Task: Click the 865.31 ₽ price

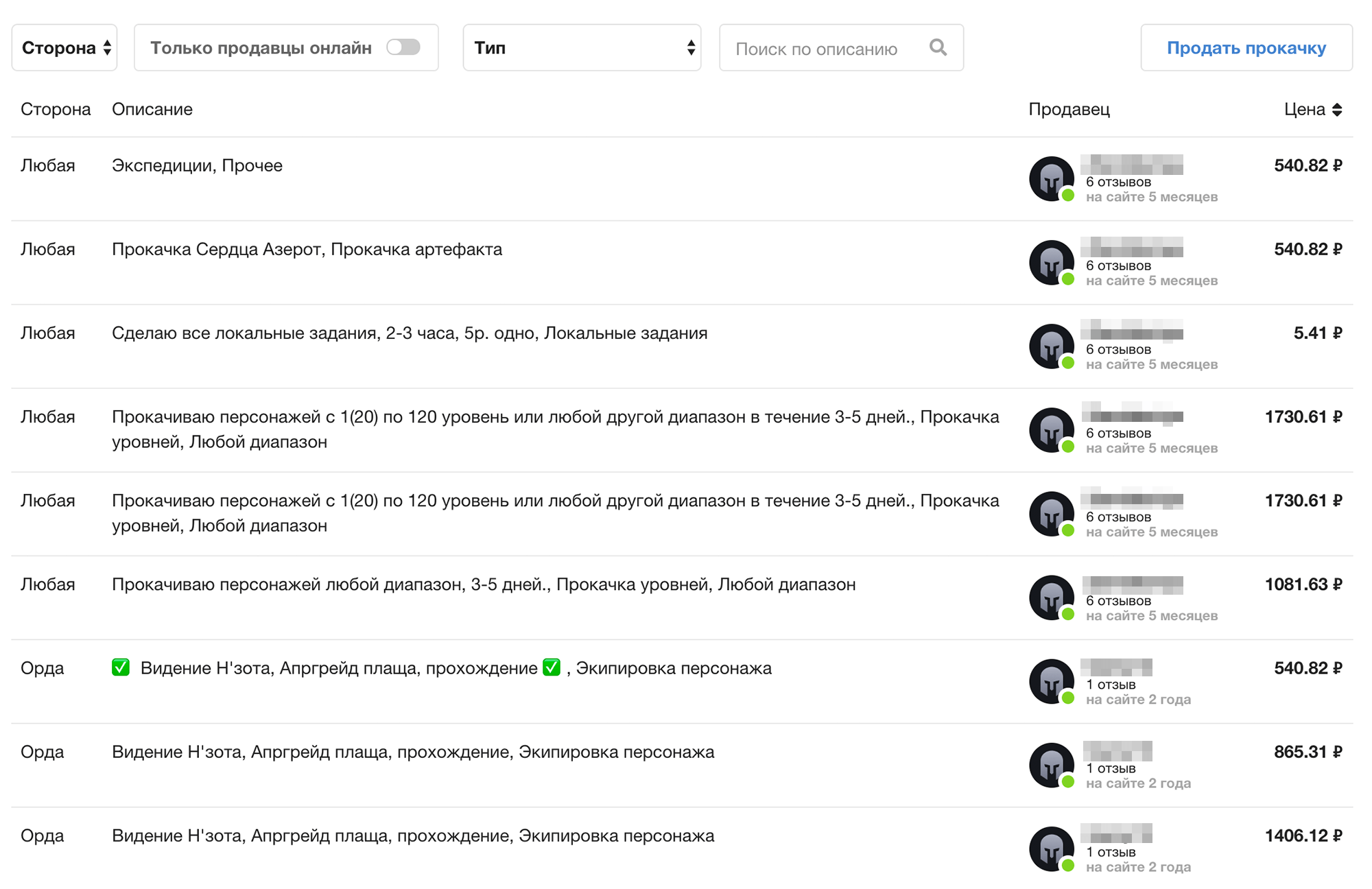Action: (x=1308, y=752)
